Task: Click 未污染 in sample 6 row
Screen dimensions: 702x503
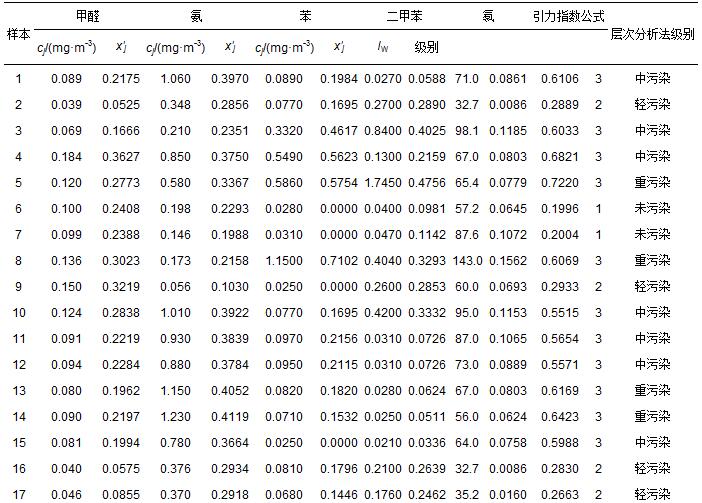Action: point(653,208)
